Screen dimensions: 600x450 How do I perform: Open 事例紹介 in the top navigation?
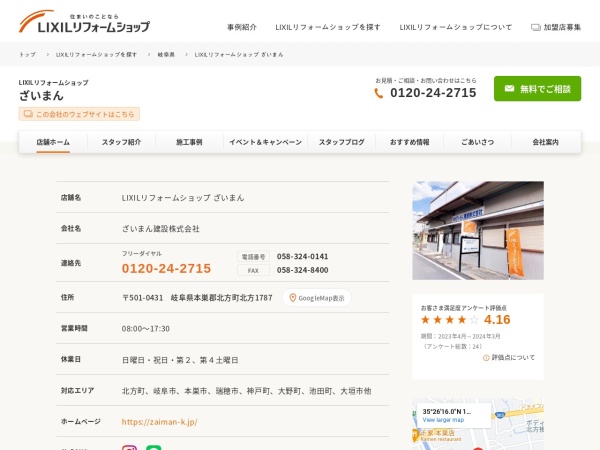pos(242,27)
